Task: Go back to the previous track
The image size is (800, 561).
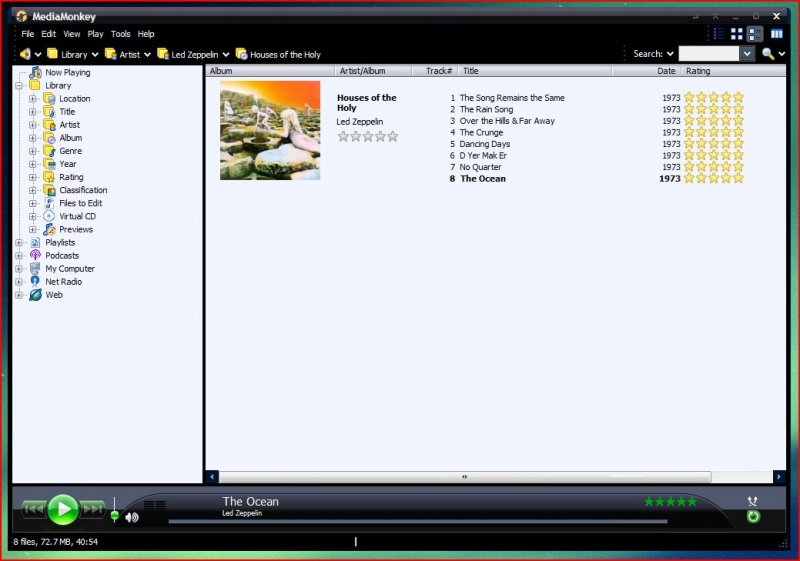Action: 33,510
